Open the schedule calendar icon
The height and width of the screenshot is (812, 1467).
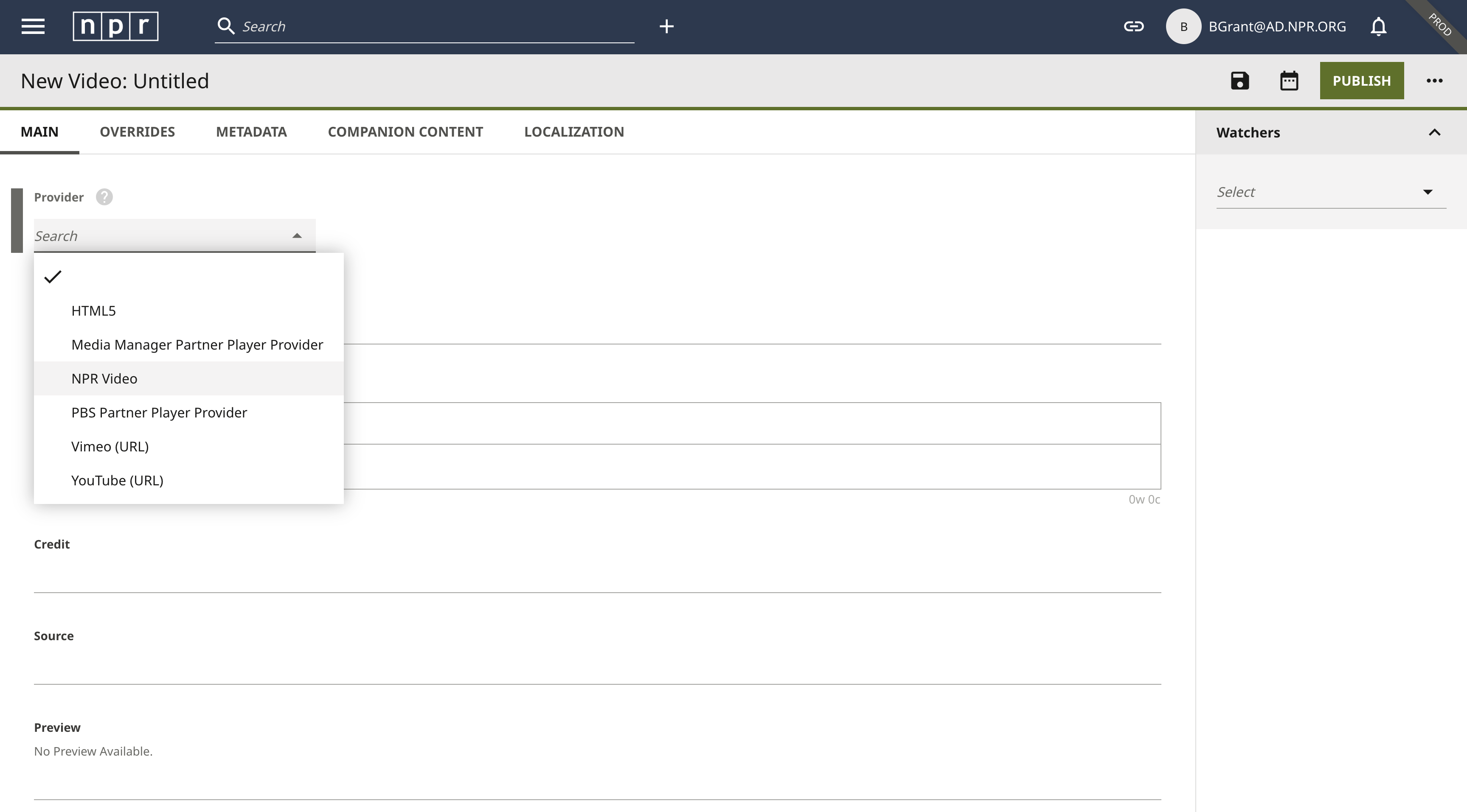(x=1289, y=80)
